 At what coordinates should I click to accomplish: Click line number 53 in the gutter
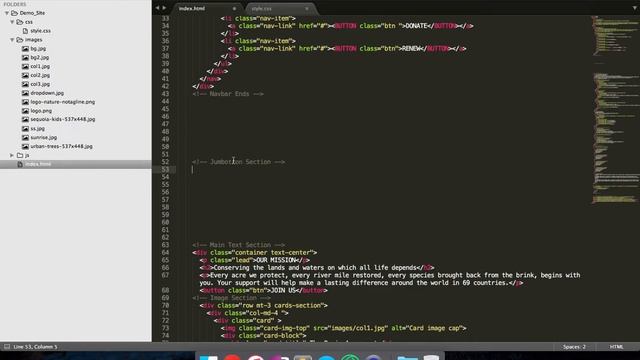point(165,170)
